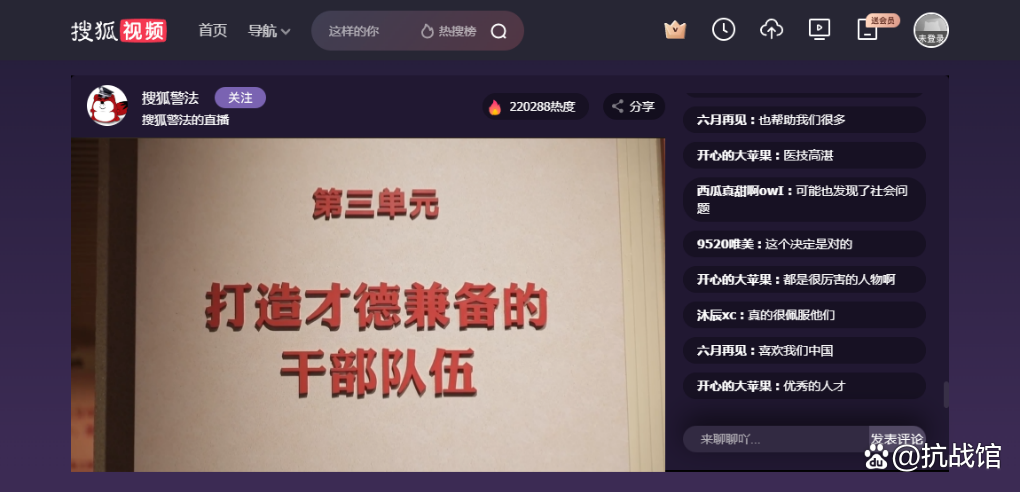Click the search box field

[x=360, y=31]
